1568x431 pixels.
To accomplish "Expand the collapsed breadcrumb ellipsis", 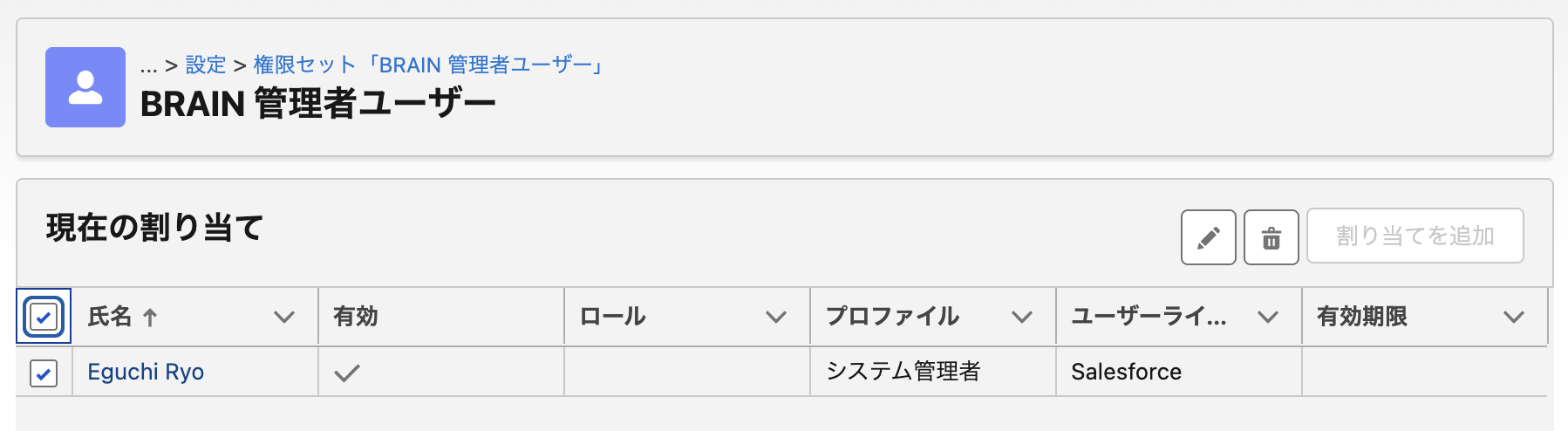I will tap(148, 65).
